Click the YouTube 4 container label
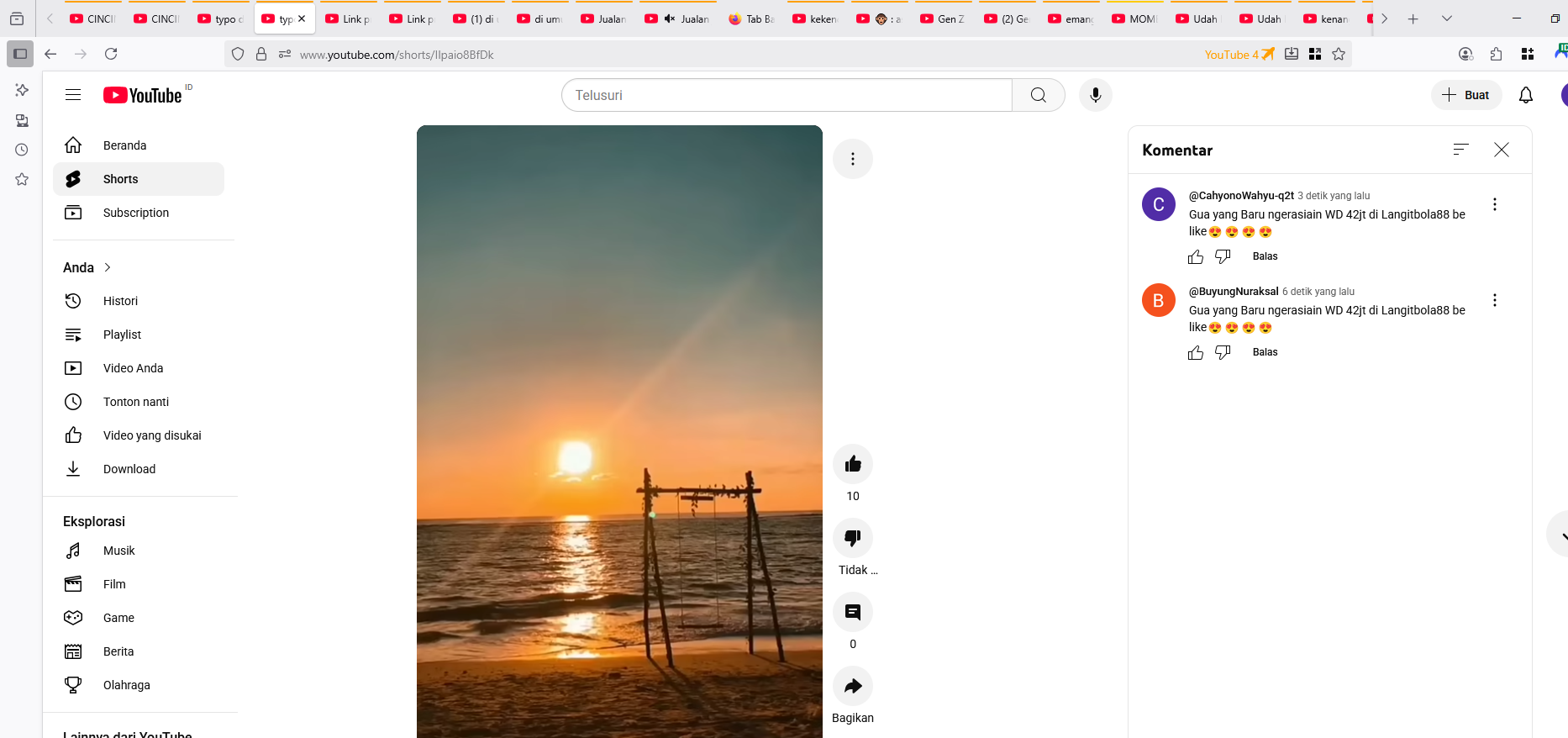 pyautogui.click(x=1239, y=54)
